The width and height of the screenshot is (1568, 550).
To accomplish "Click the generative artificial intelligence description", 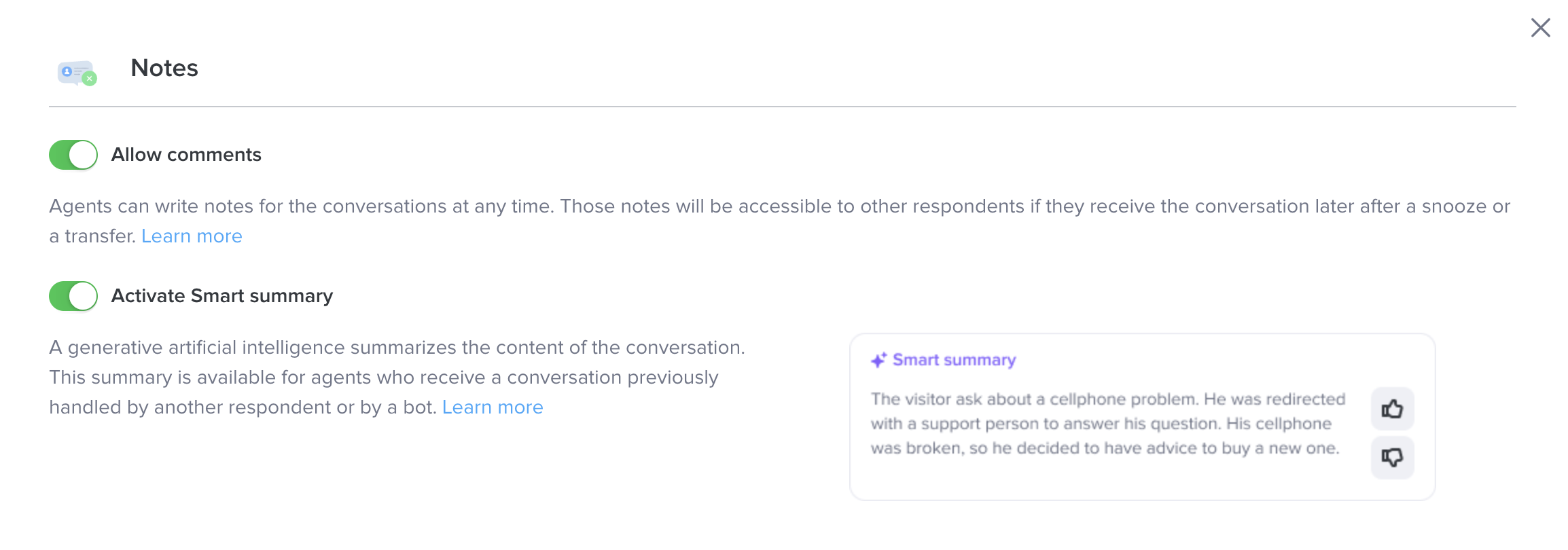I will pos(397,378).
